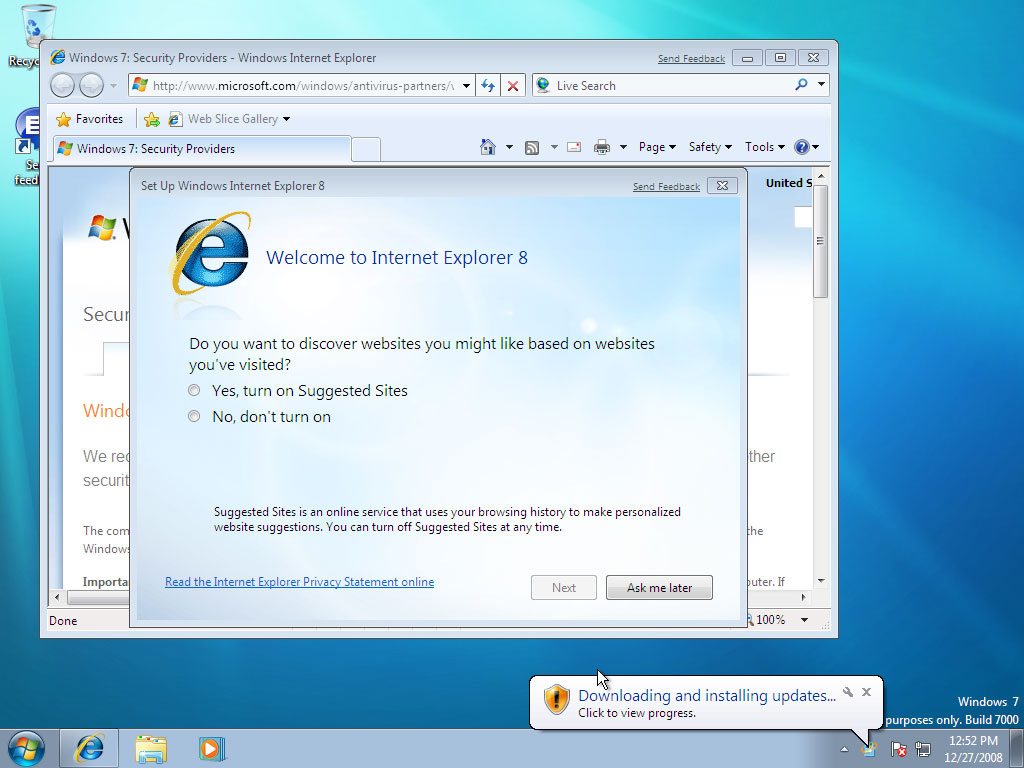Click the Internet Explorer taskbar icon
This screenshot has width=1024, height=768.
89,748
